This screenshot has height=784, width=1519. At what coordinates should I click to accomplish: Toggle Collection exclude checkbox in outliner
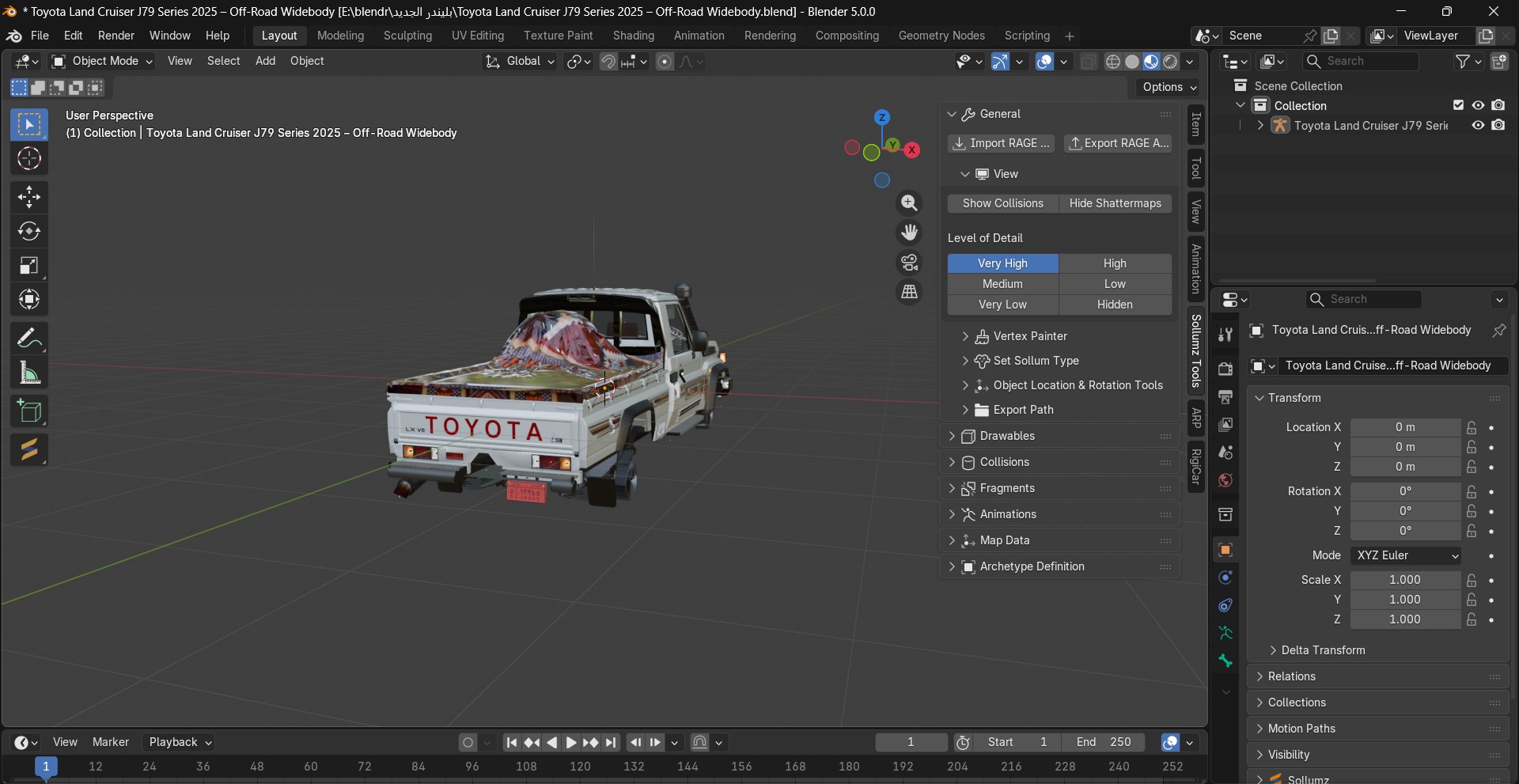(1458, 105)
